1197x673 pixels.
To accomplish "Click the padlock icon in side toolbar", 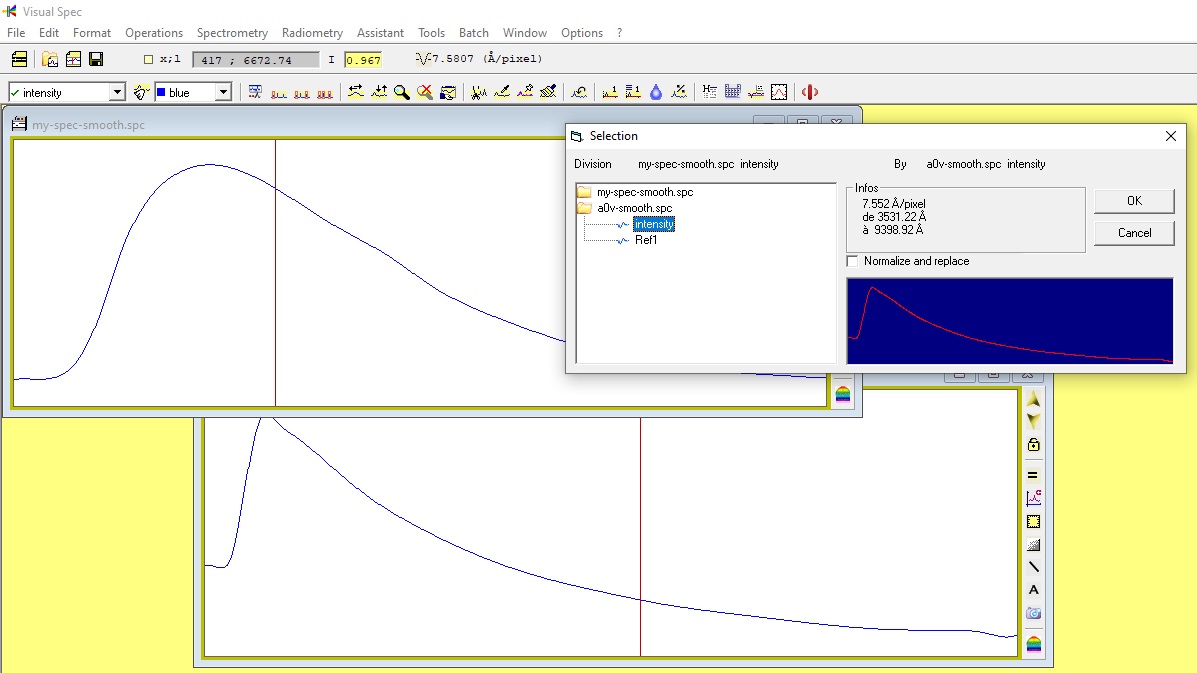I will coord(1034,445).
